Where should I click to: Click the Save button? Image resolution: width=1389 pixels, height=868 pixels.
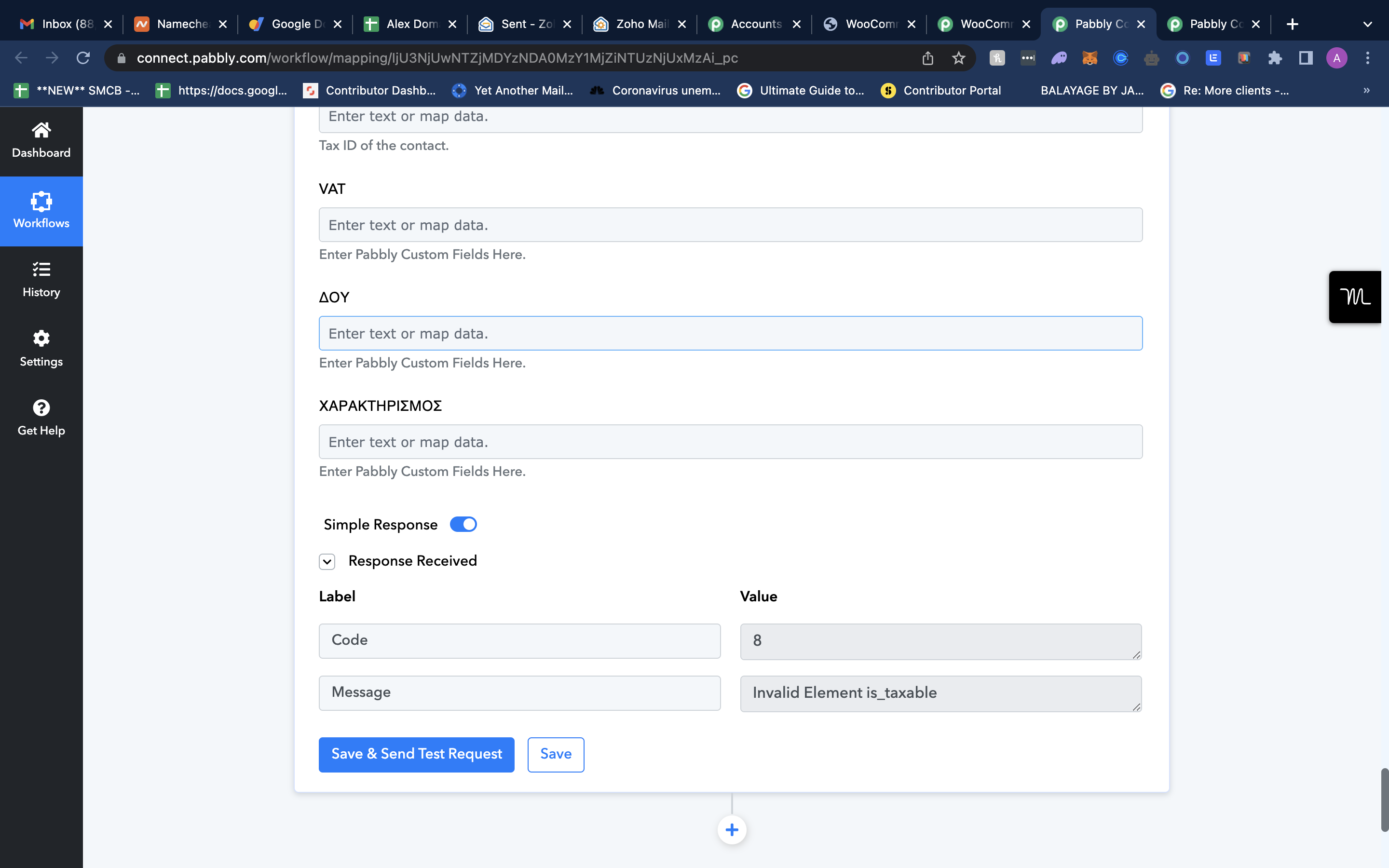(x=556, y=754)
